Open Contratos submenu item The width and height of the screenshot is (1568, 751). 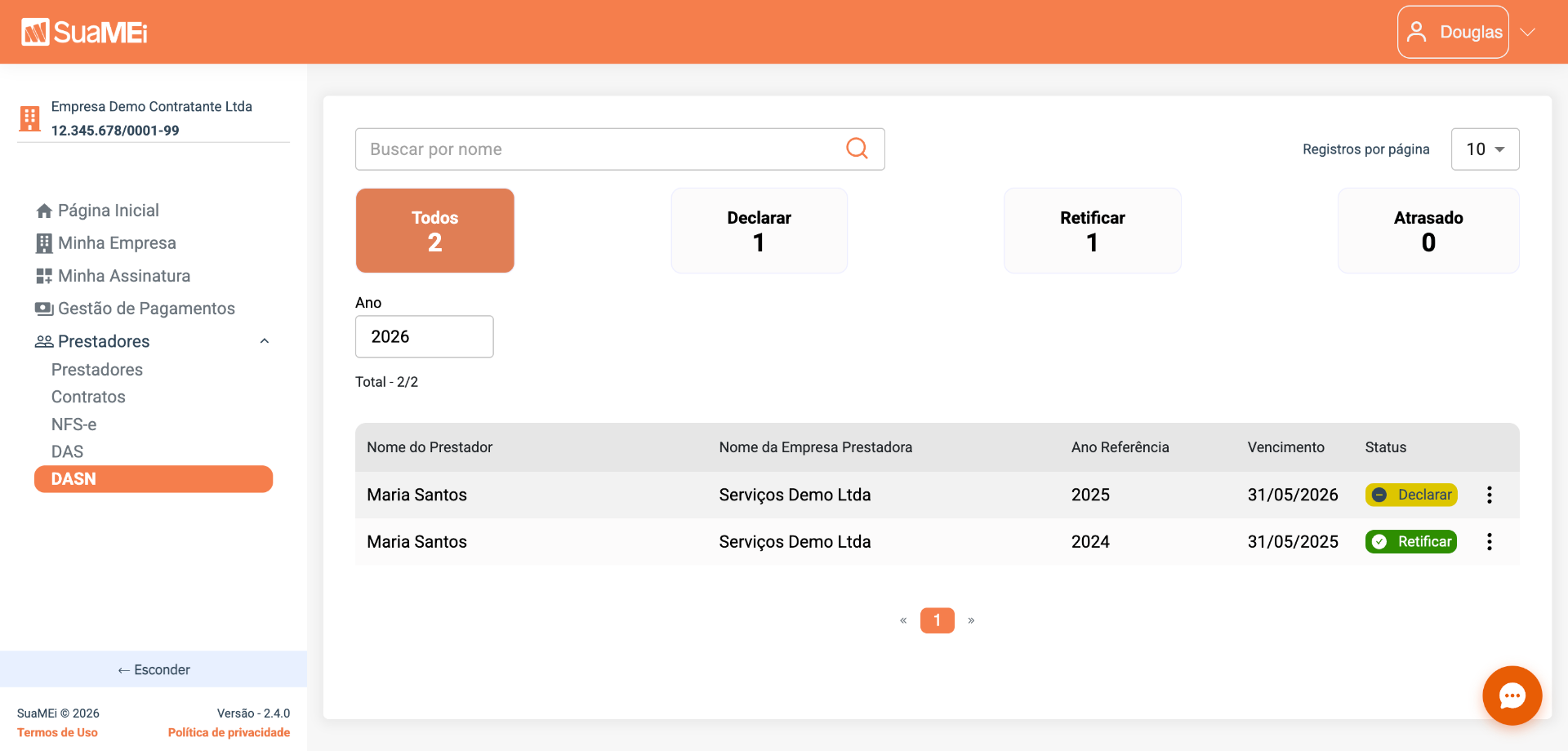pyautogui.click(x=88, y=397)
